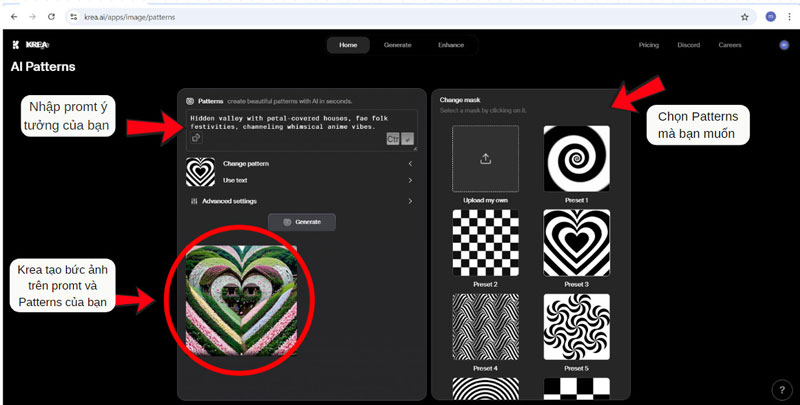Click the Generate button
Viewport: 800px width, 405px height.
point(302,222)
